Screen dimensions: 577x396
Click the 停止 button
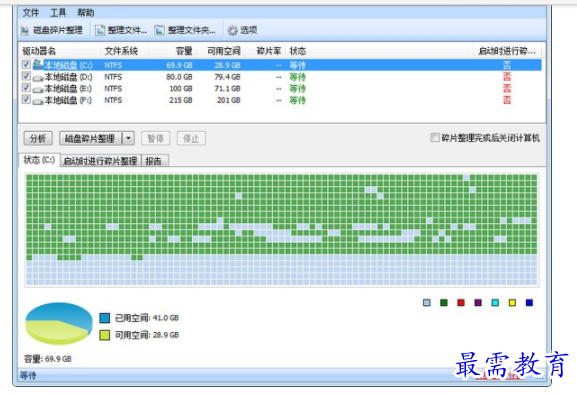[191, 138]
